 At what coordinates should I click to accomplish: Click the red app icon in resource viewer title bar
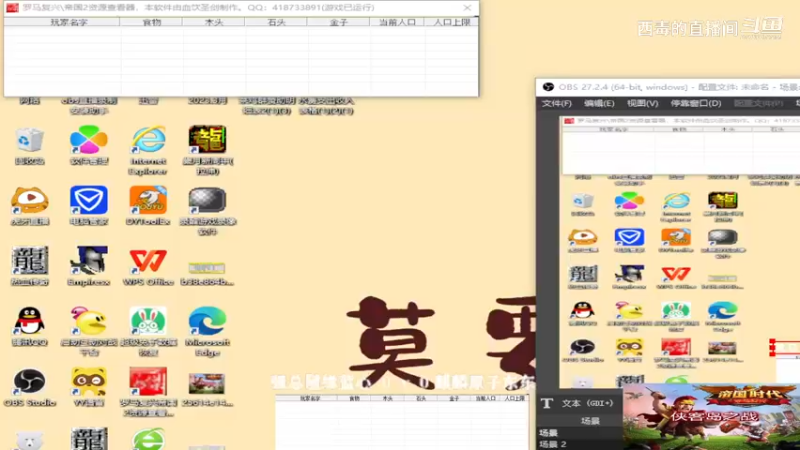pyautogui.click(x=12, y=8)
